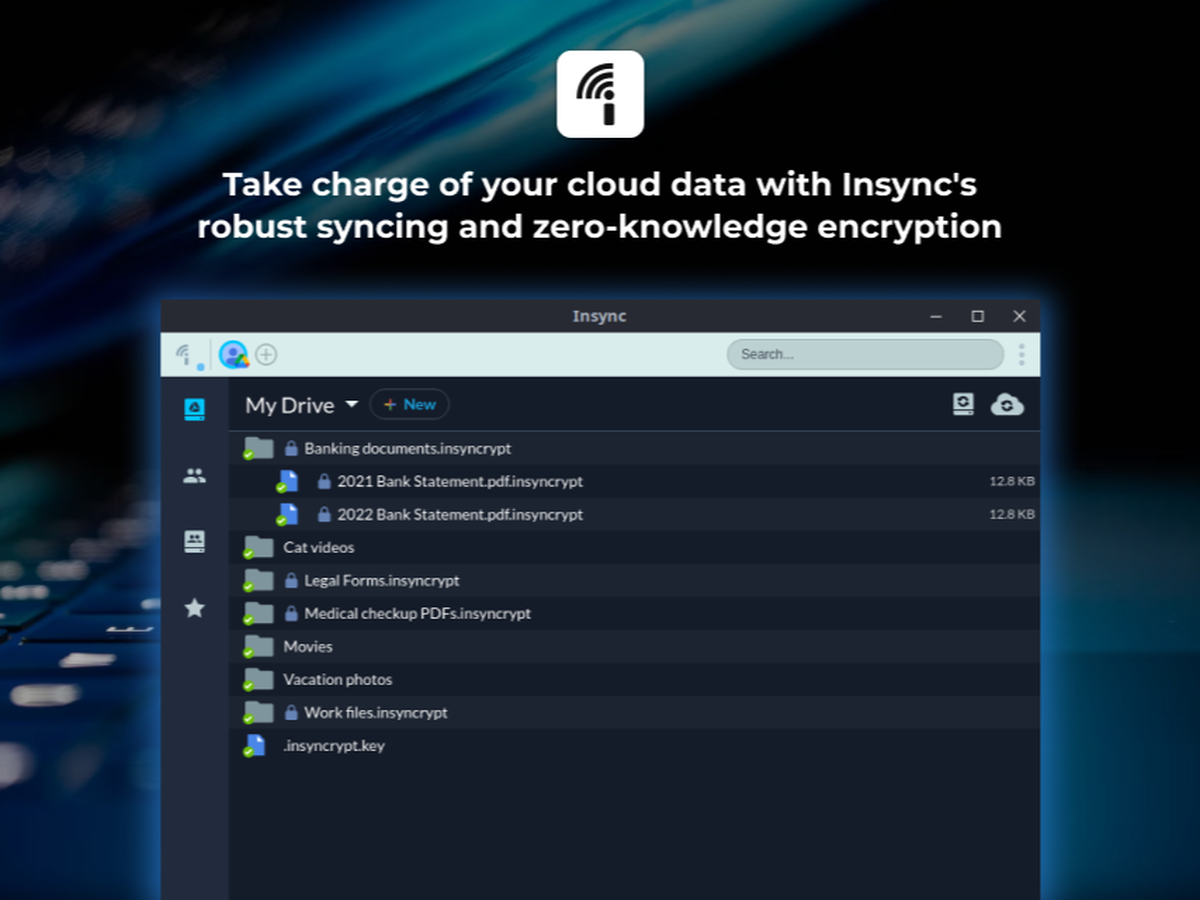
Task: Open Shared drives sidebar icon
Action: coord(194,541)
